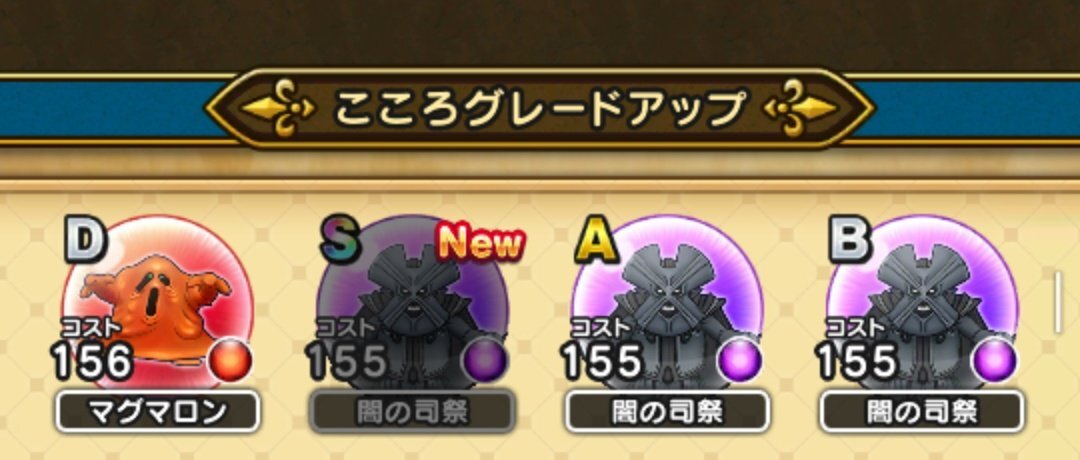Tap the silver B grade badge
This screenshot has height=460, width=1080.
851,241
